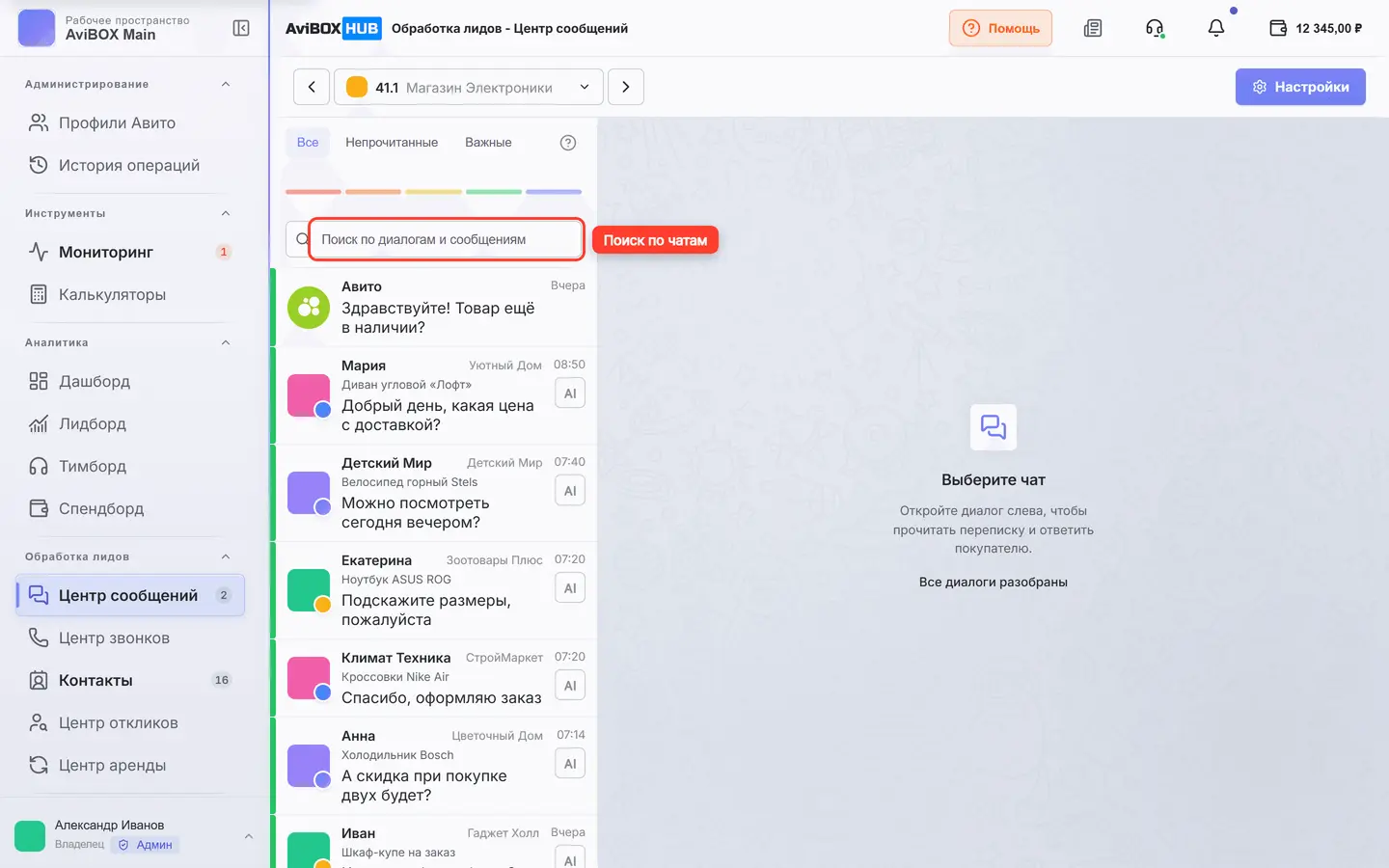Screen dimensions: 1389x868
Task: Open Лидборд chart icon item
Action: pos(130,423)
